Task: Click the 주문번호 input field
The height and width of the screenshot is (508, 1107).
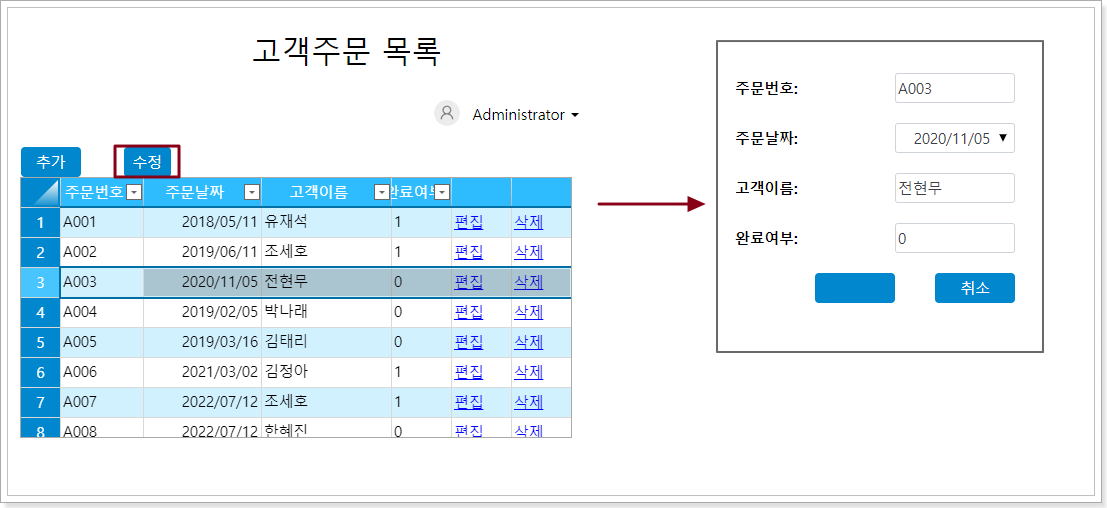Action: (954, 88)
